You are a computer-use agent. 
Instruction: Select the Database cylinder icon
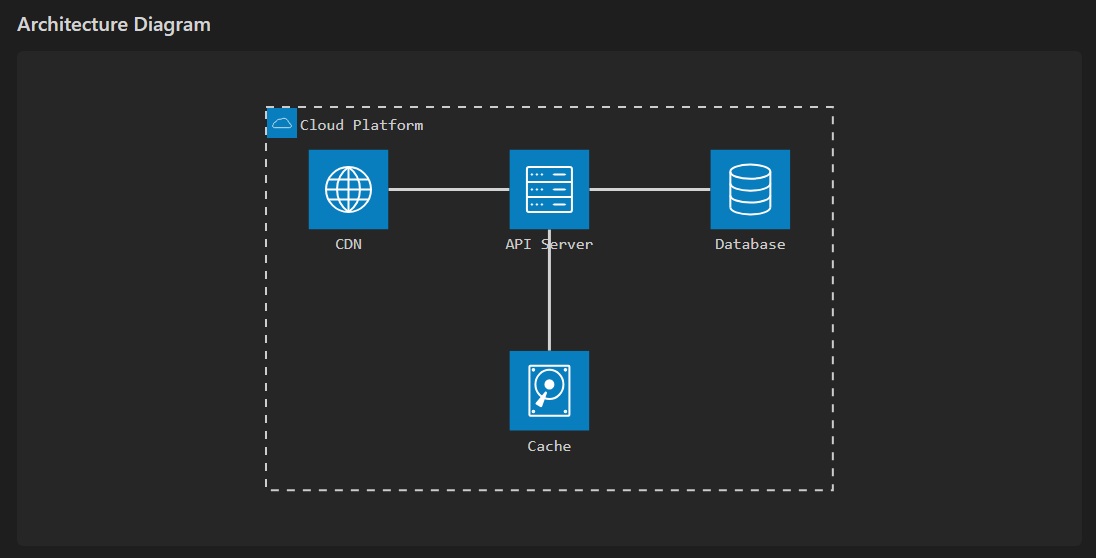(750, 189)
